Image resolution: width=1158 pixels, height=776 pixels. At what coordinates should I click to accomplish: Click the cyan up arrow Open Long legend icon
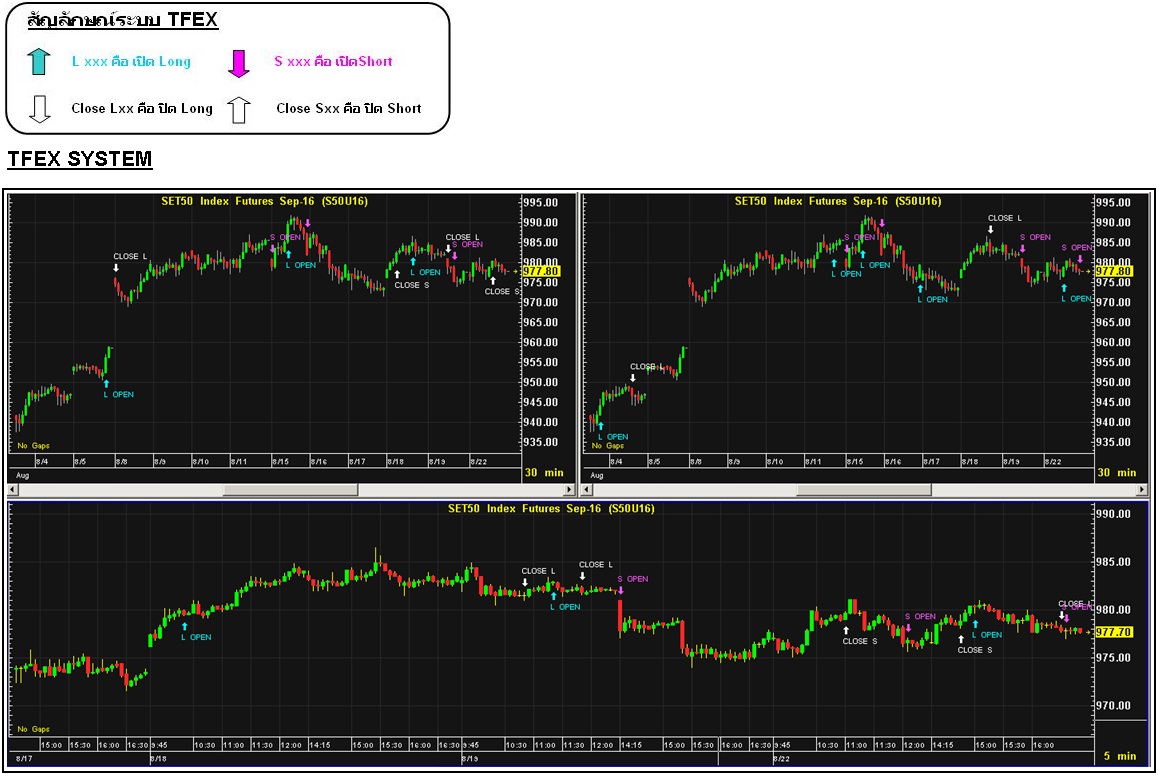[39, 62]
